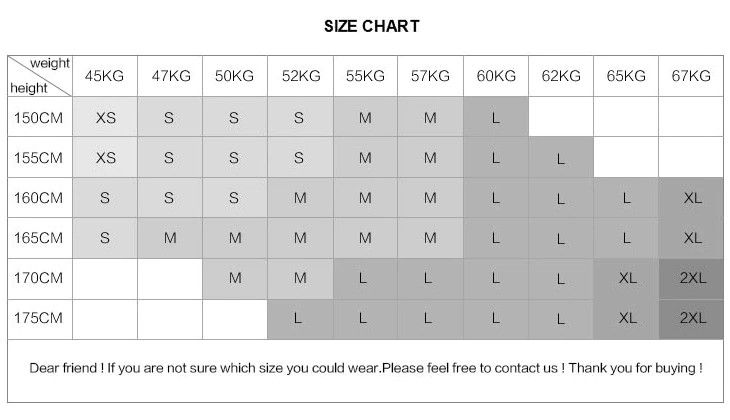The width and height of the screenshot is (730, 420).
Task: Select XS cell for 150CM and 45KG
Action: coord(105,117)
